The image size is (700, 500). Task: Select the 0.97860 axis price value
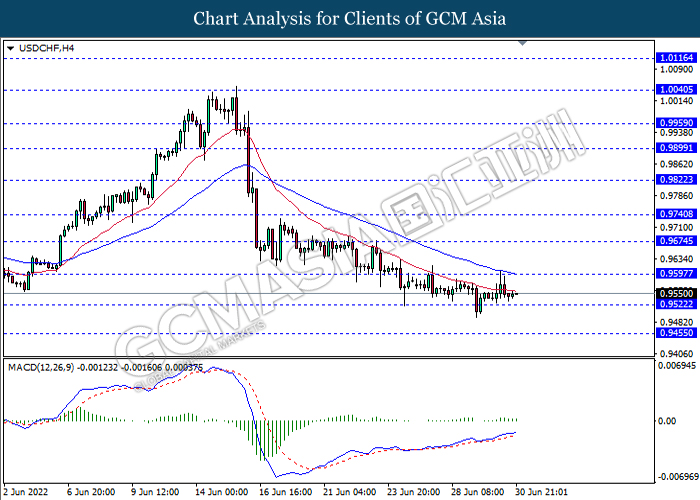click(x=677, y=196)
